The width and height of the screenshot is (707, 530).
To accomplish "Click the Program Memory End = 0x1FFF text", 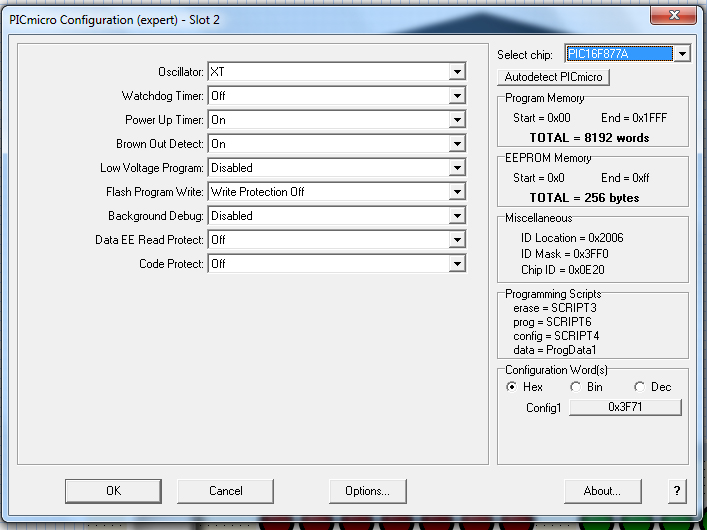I will [x=634, y=118].
